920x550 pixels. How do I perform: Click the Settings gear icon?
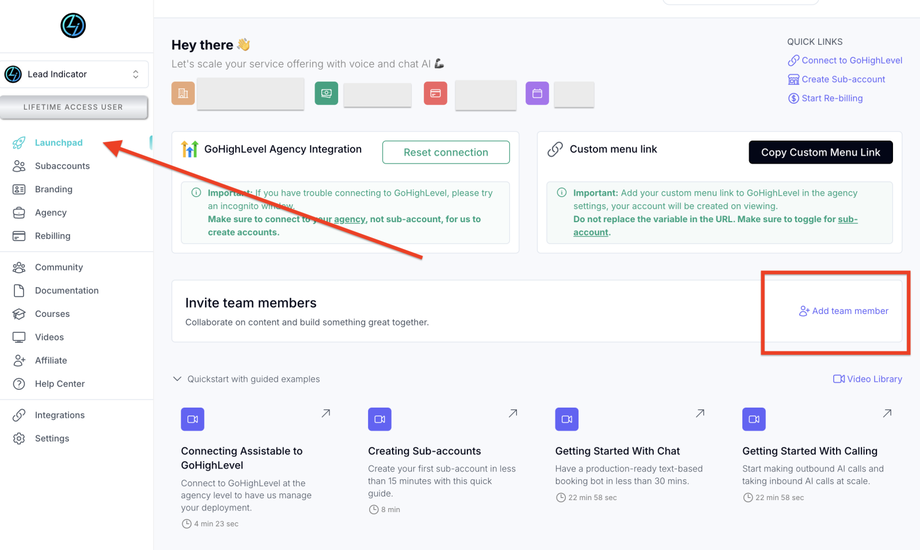click(x=19, y=438)
